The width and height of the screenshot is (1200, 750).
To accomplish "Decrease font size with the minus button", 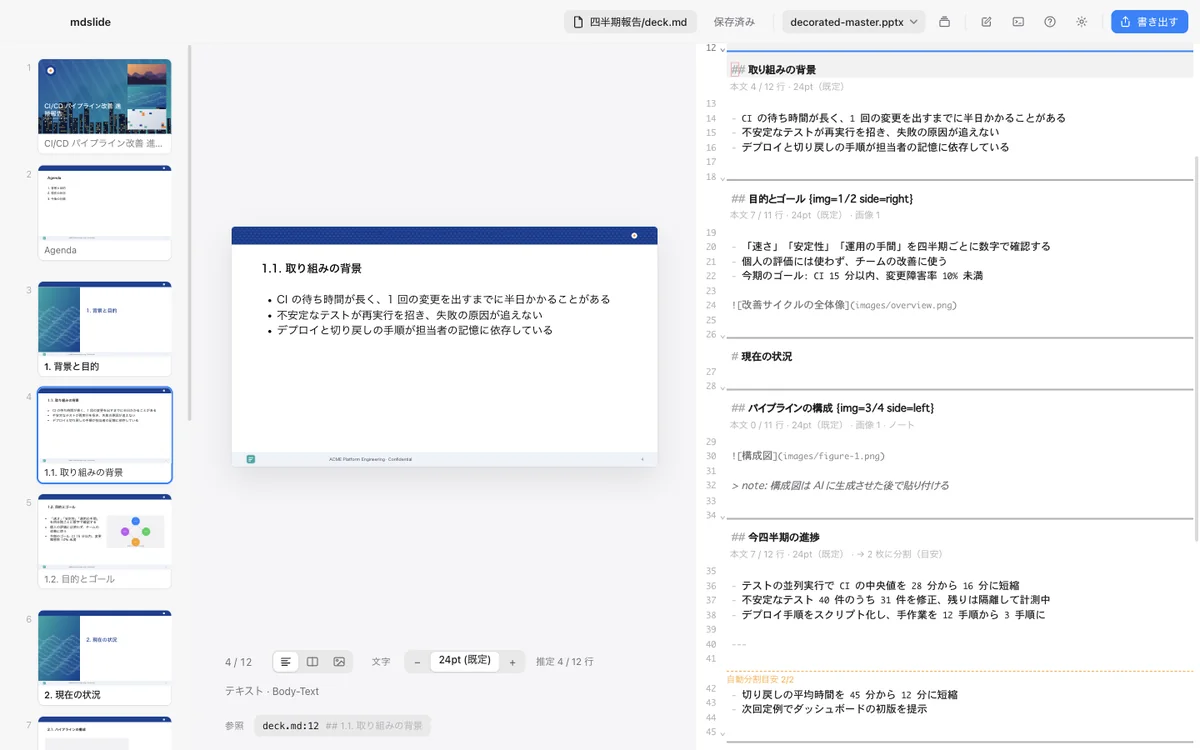I will point(417,662).
